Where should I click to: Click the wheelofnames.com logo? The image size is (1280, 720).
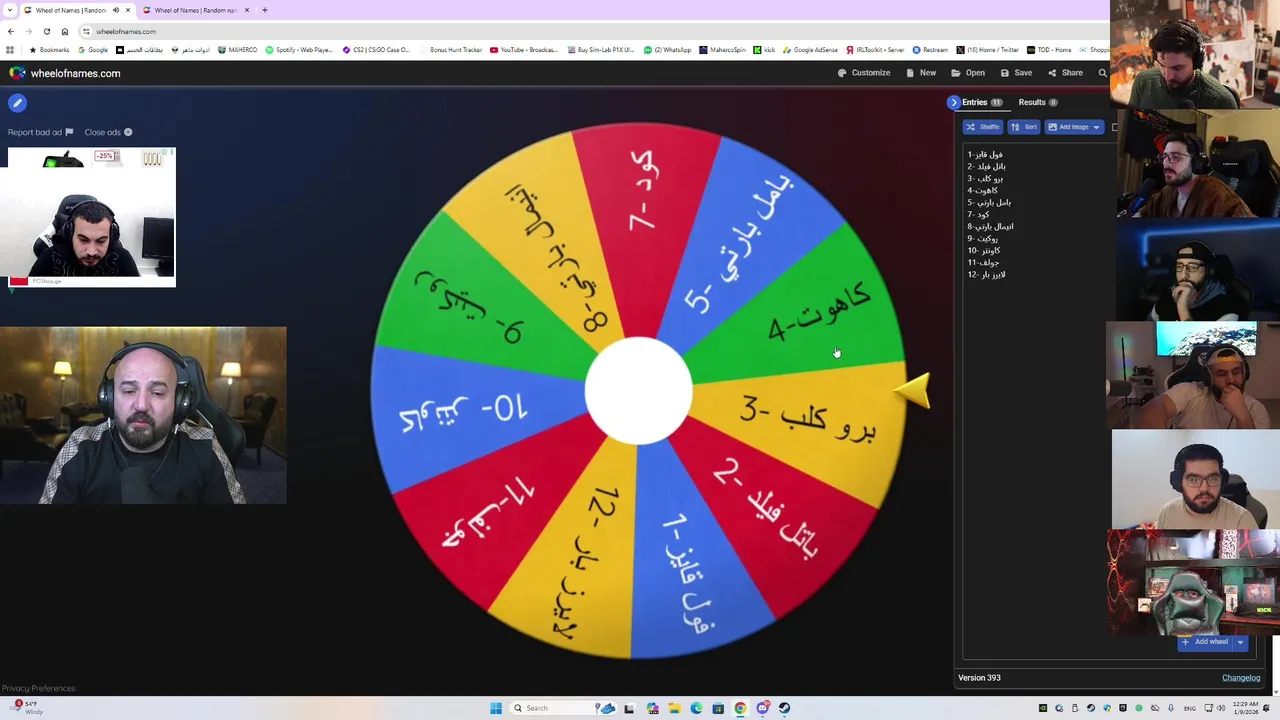64,73
